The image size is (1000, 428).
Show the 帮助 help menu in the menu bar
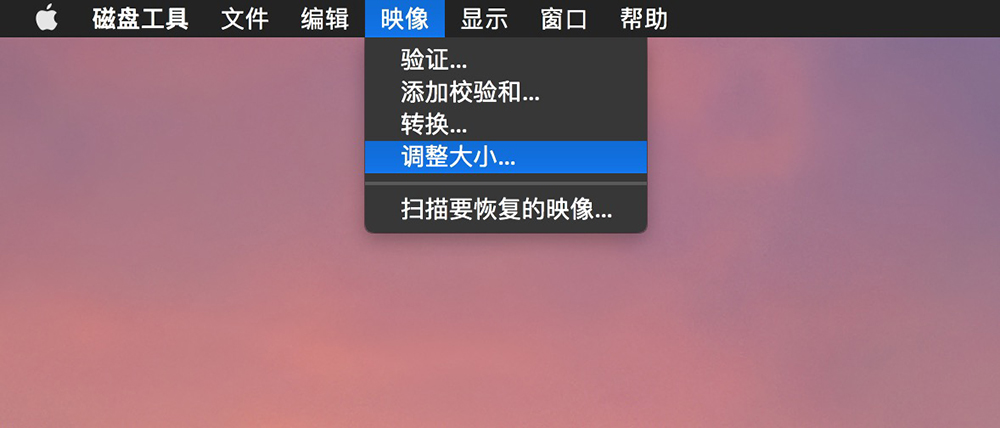coord(644,18)
